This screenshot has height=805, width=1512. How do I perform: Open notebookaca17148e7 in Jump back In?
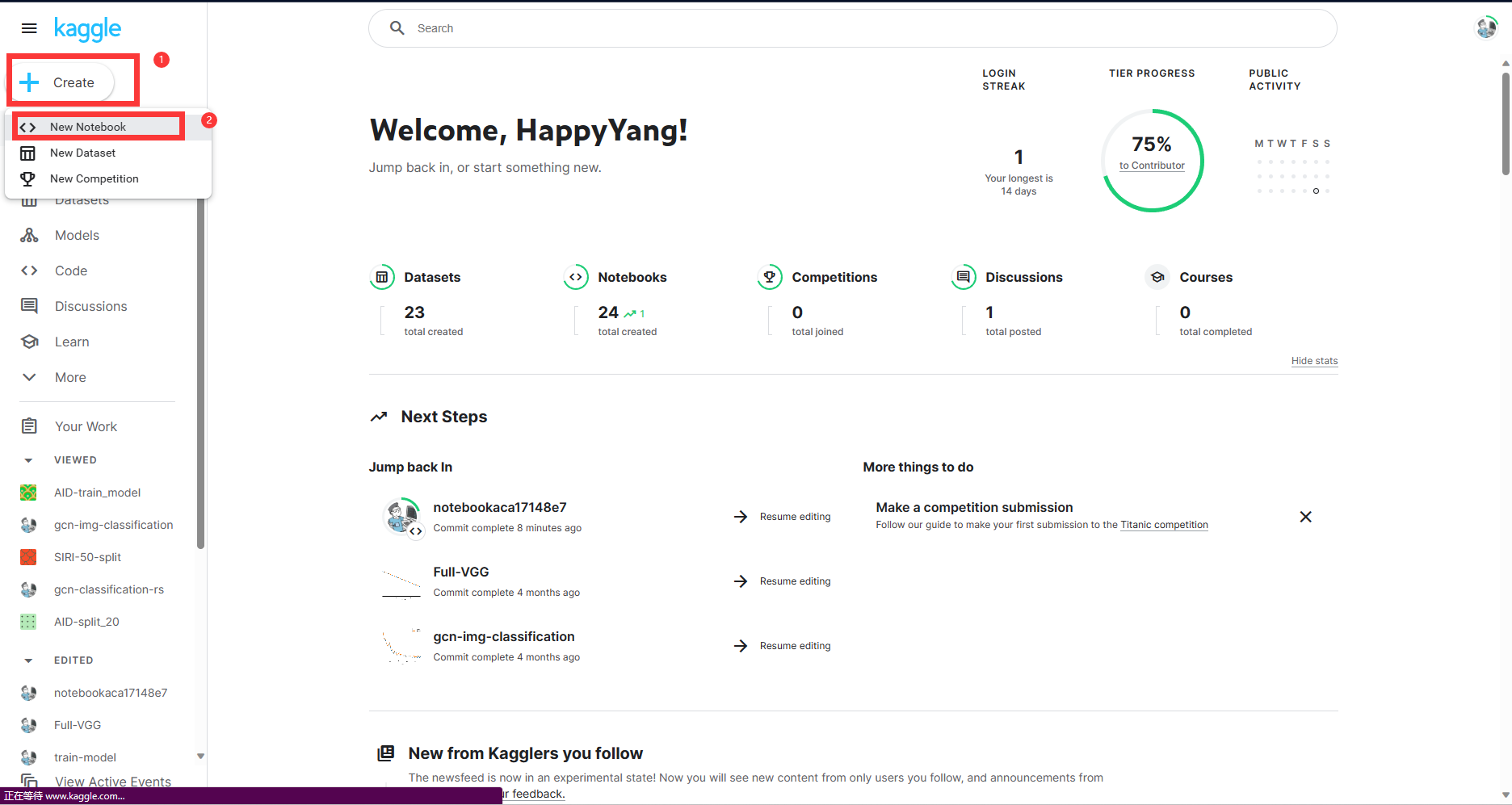tap(500, 507)
